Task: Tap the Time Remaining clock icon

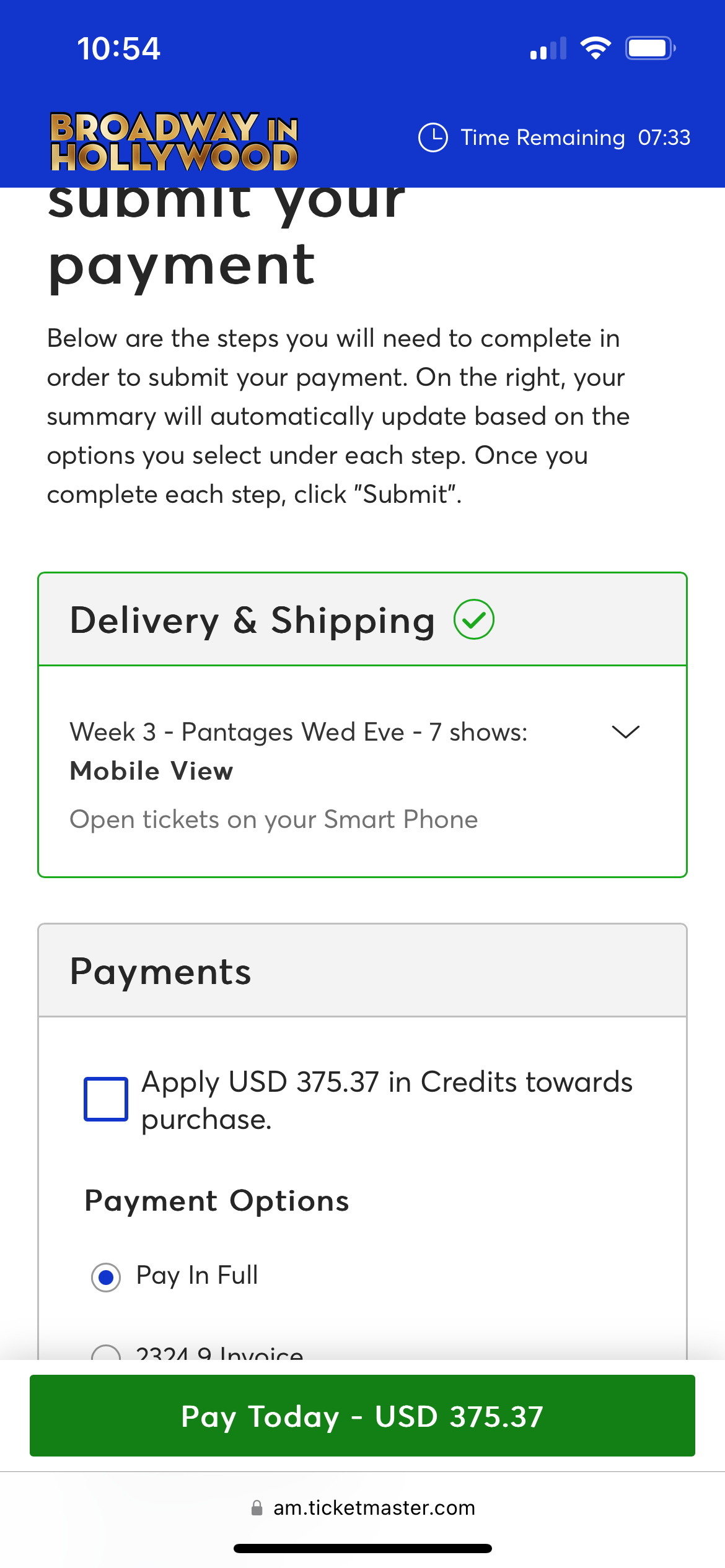Action: [433, 137]
